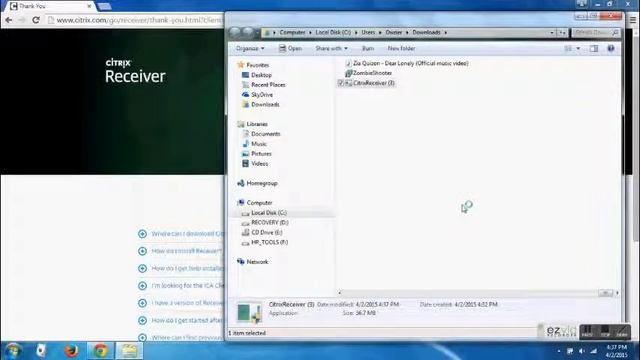The image size is (640, 360).
Task: Click Users in the address breadcrumb
Action: [368, 32]
